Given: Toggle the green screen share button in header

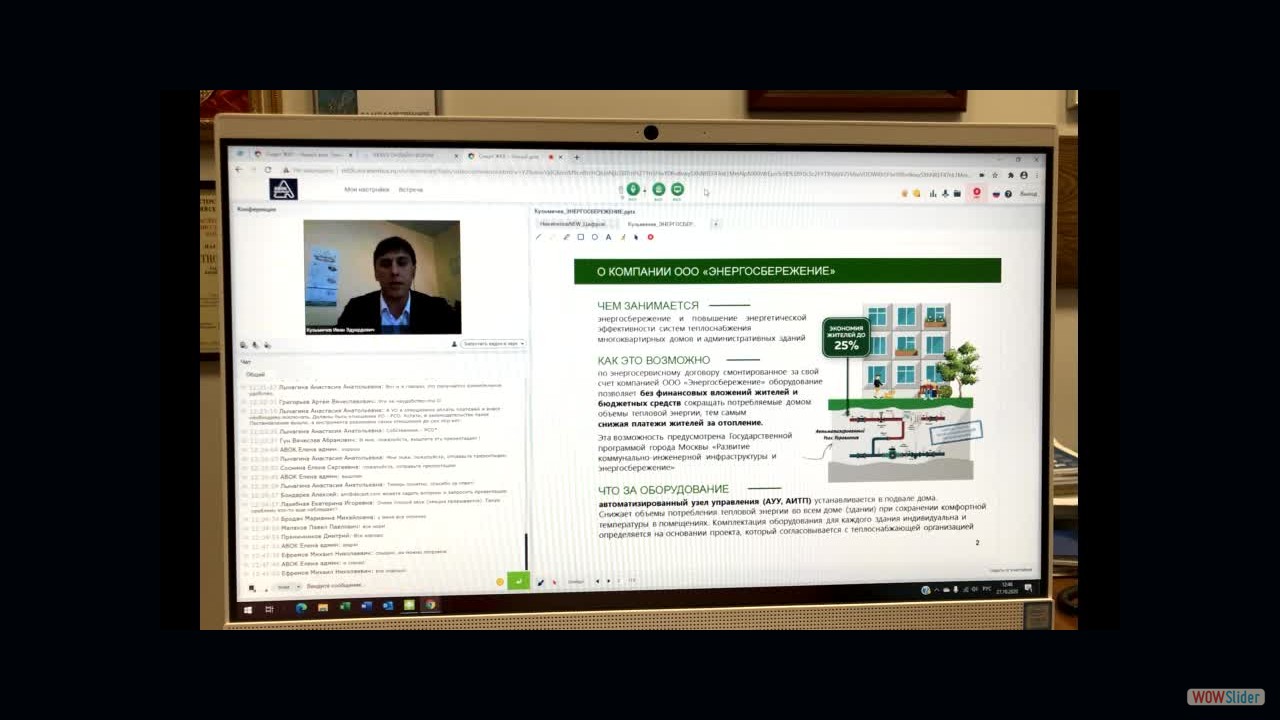Looking at the screenshot, I should click(677, 189).
